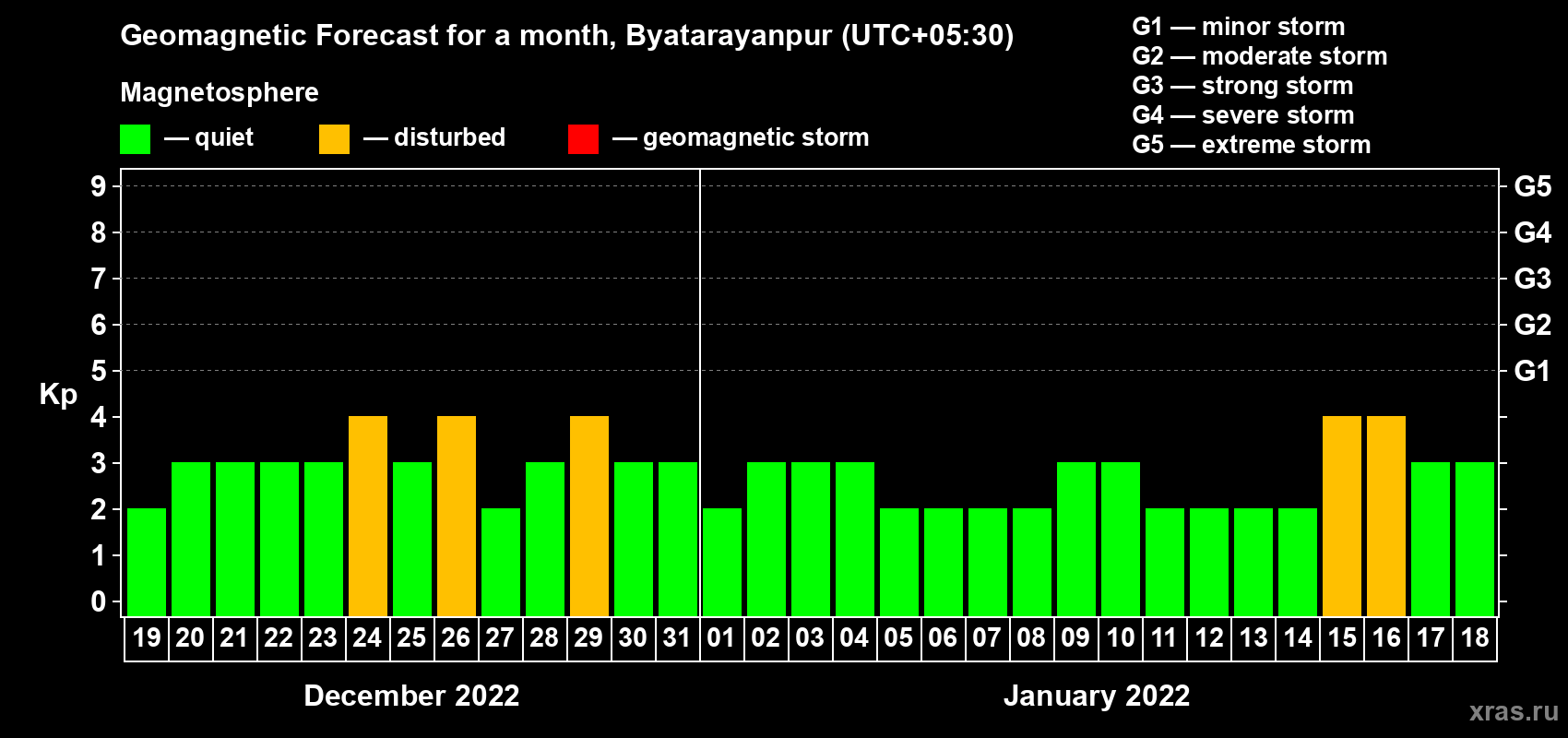Click the date label 01
The height and width of the screenshot is (738, 1568).
coord(721,637)
